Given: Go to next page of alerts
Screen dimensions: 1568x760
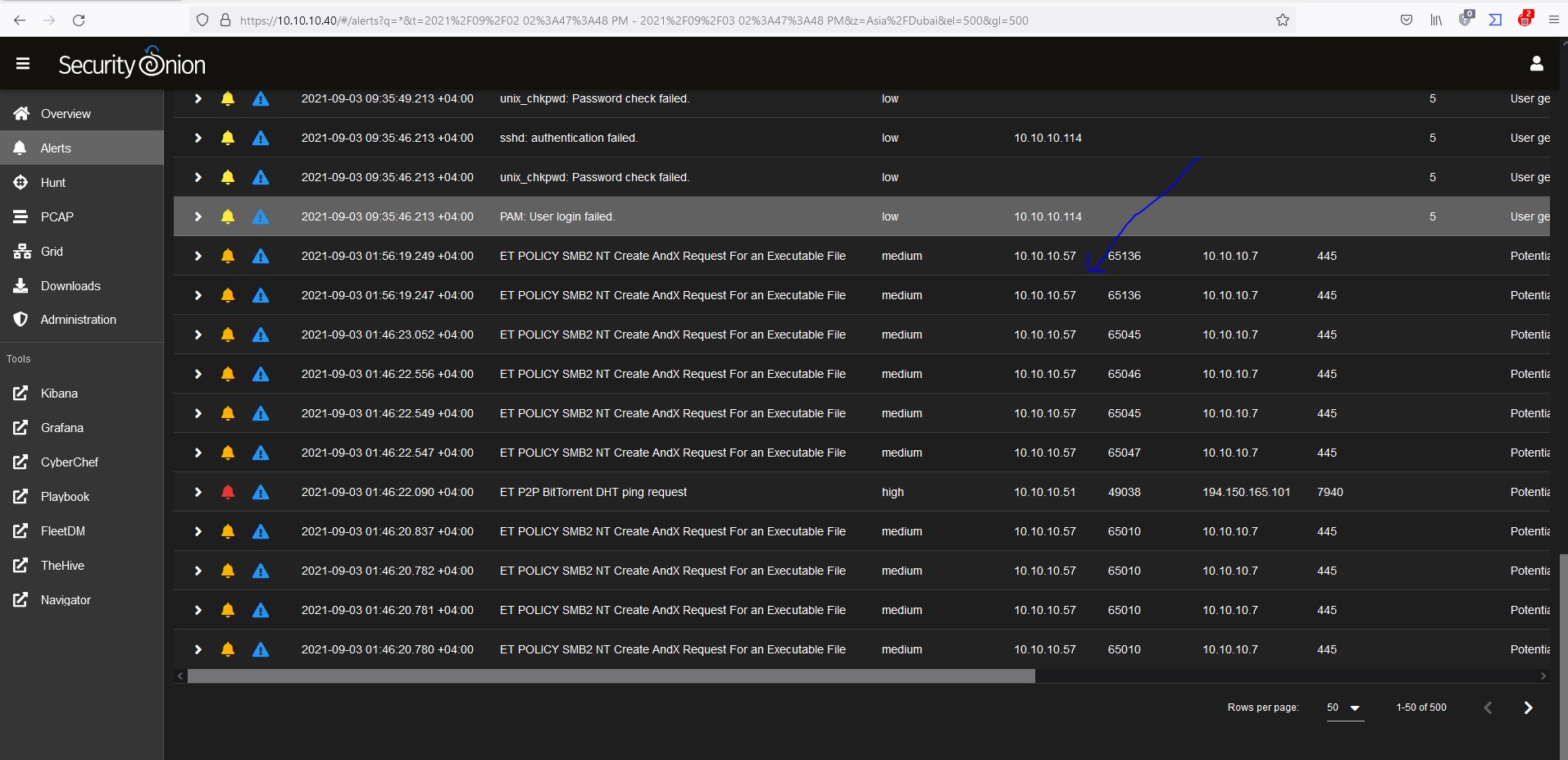Looking at the screenshot, I should [1528, 708].
